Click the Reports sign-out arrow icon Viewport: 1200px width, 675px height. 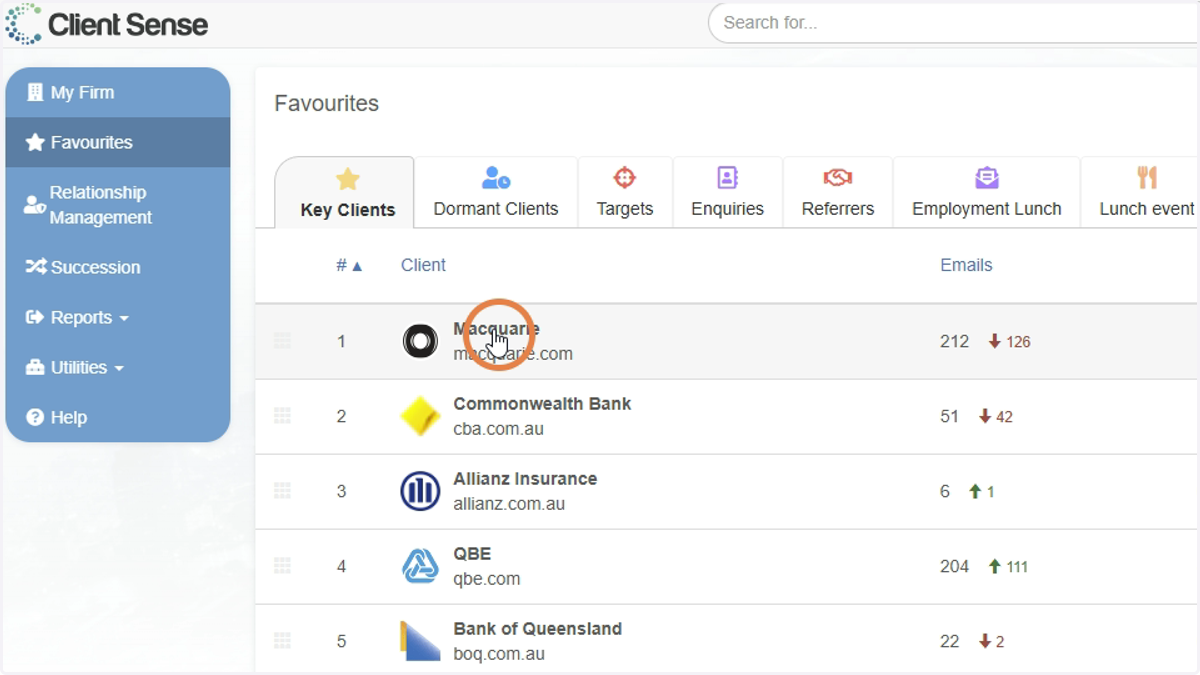35,317
